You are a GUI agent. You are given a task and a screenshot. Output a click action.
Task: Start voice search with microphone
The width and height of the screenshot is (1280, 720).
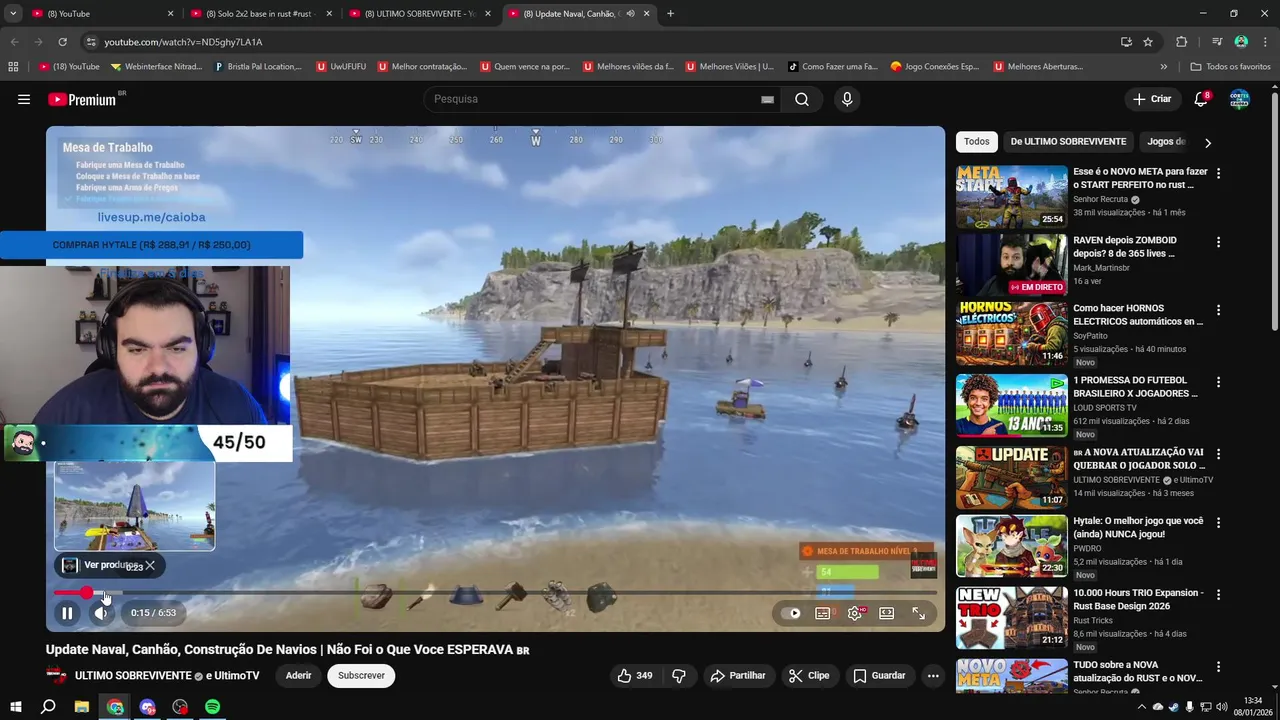click(x=847, y=99)
